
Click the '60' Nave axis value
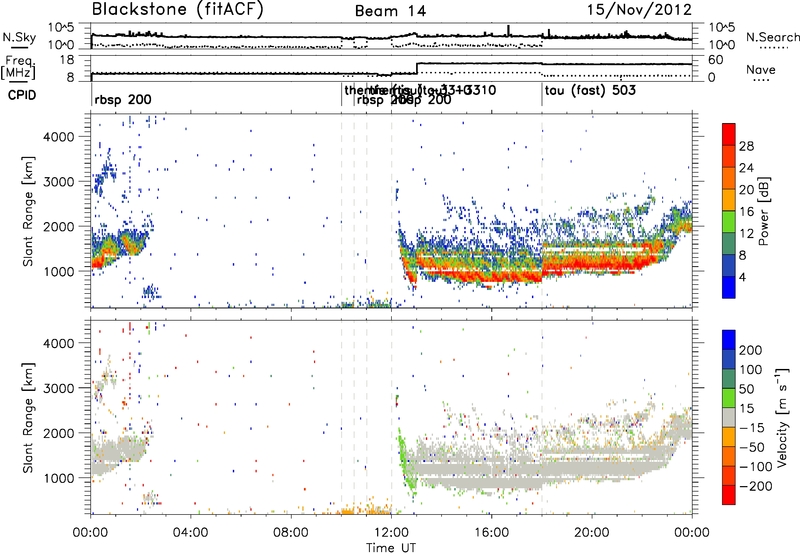click(x=716, y=60)
